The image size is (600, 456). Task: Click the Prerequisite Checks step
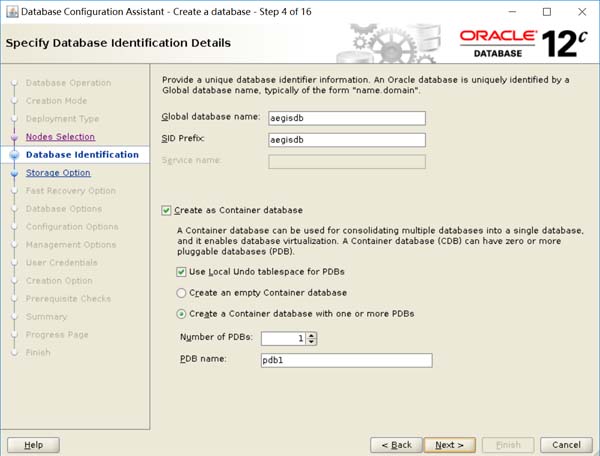click(68, 299)
